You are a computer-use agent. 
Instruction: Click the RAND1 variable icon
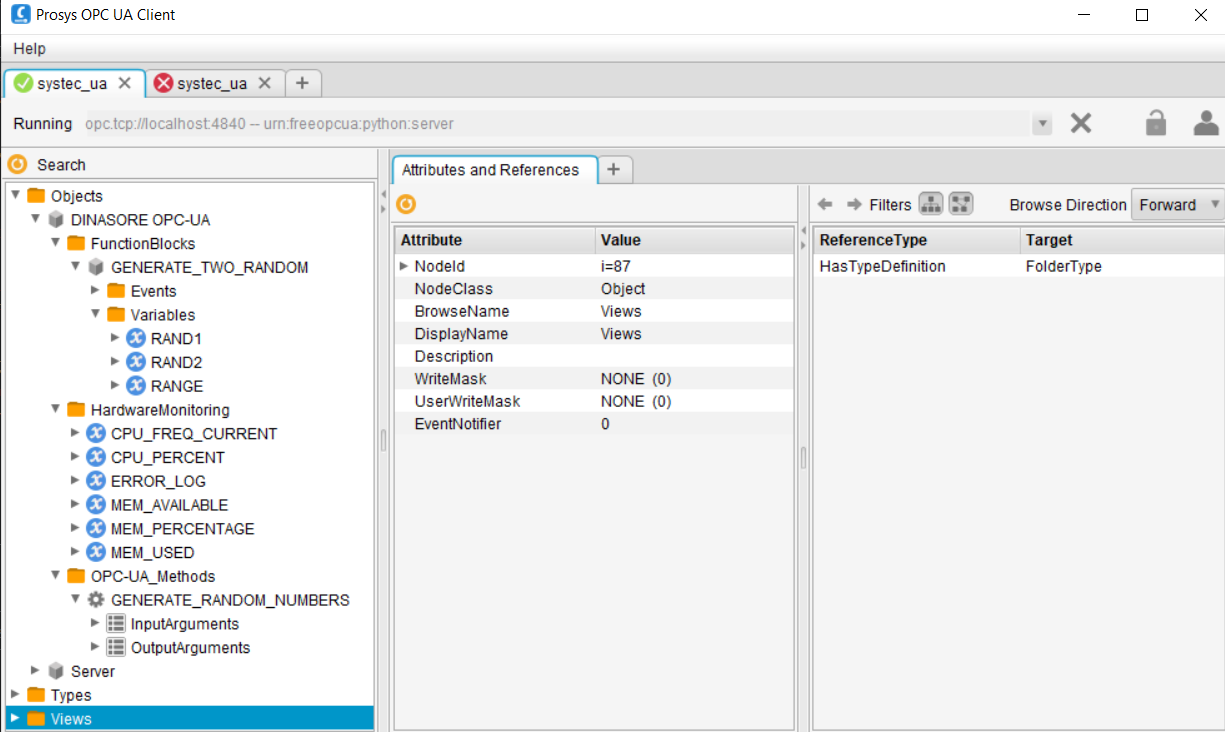(136, 338)
